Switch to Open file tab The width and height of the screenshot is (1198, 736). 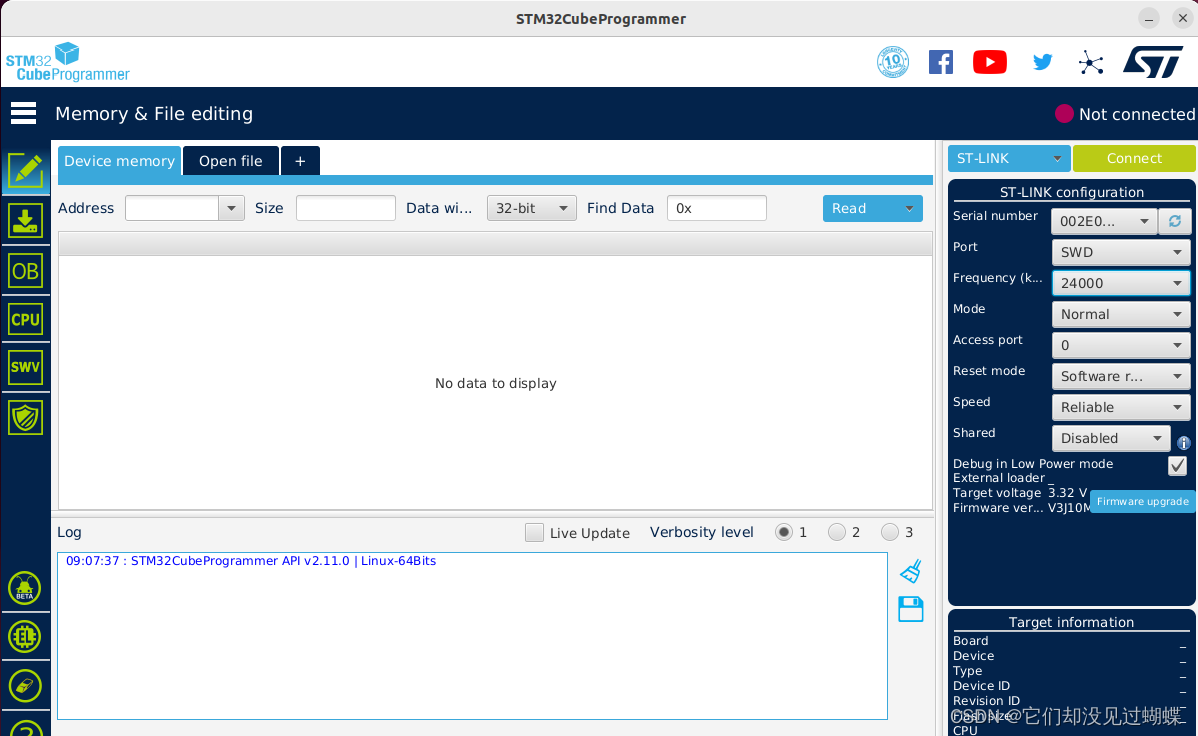231,161
